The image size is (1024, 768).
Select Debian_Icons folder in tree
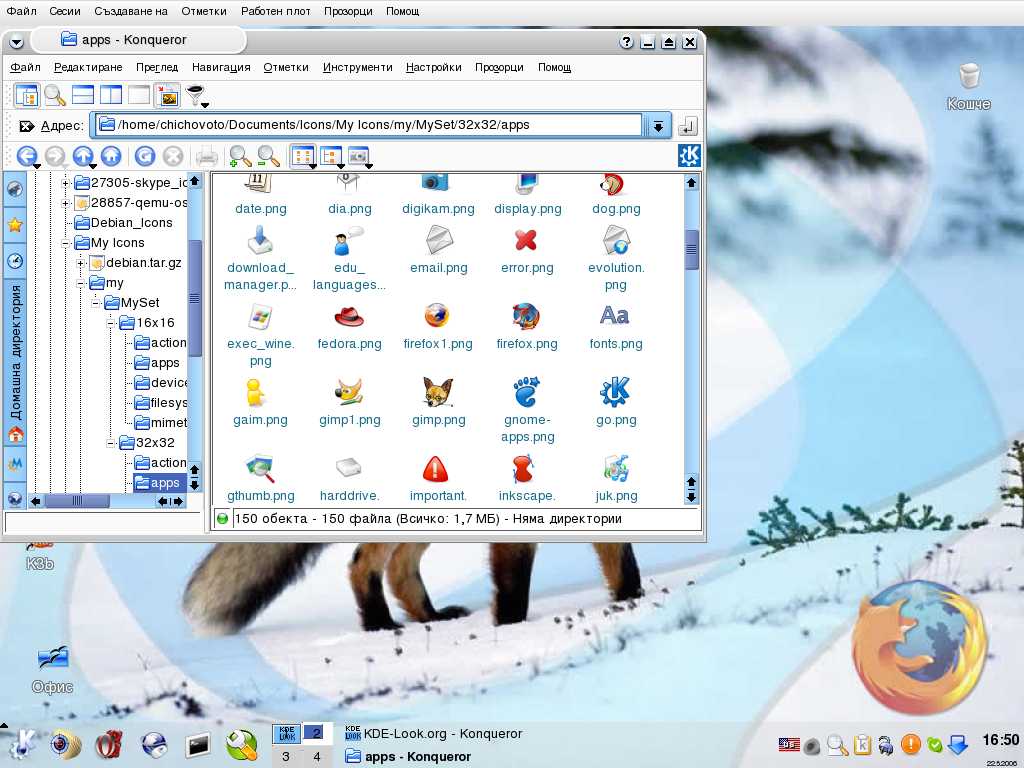123,223
